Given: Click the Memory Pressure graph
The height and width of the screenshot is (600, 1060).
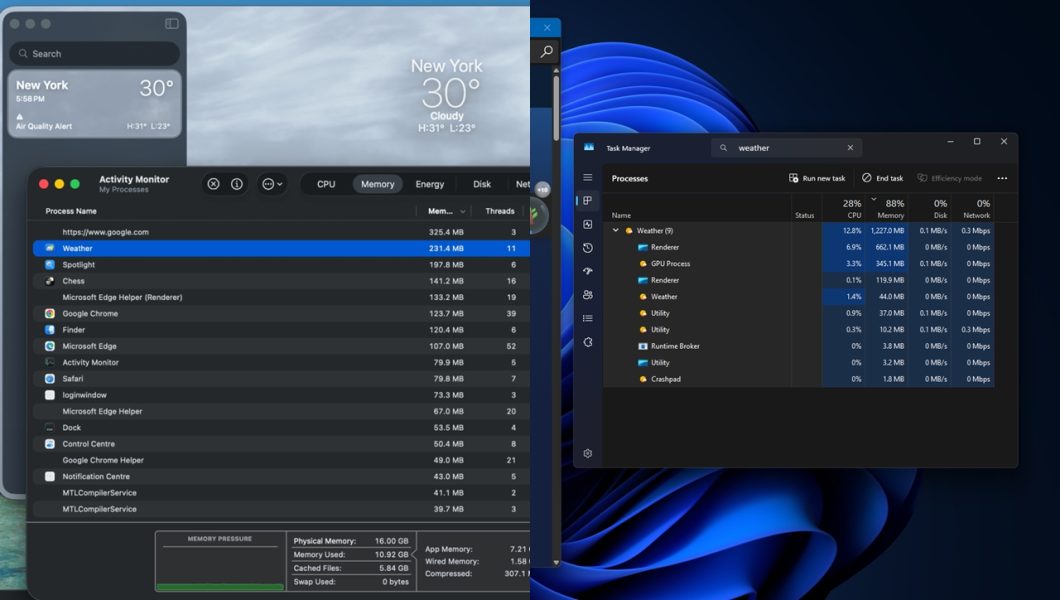Looking at the screenshot, I should pos(220,562).
